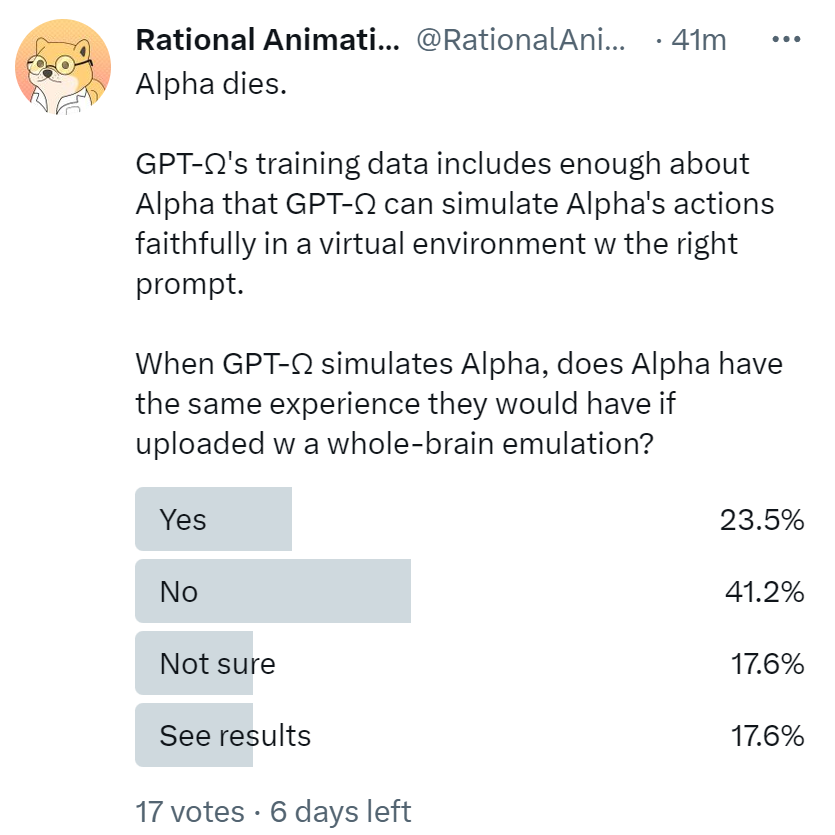Open the three-dot more options menu
This screenshot has height=835, width=835.
[788, 40]
